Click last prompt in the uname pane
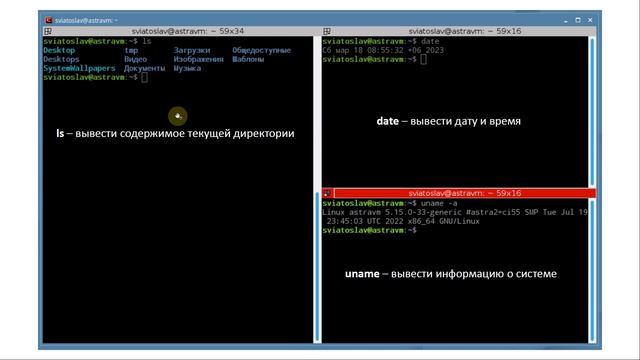Image resolution: width=640 pixels, height=360 pixels. click(369, 230)
